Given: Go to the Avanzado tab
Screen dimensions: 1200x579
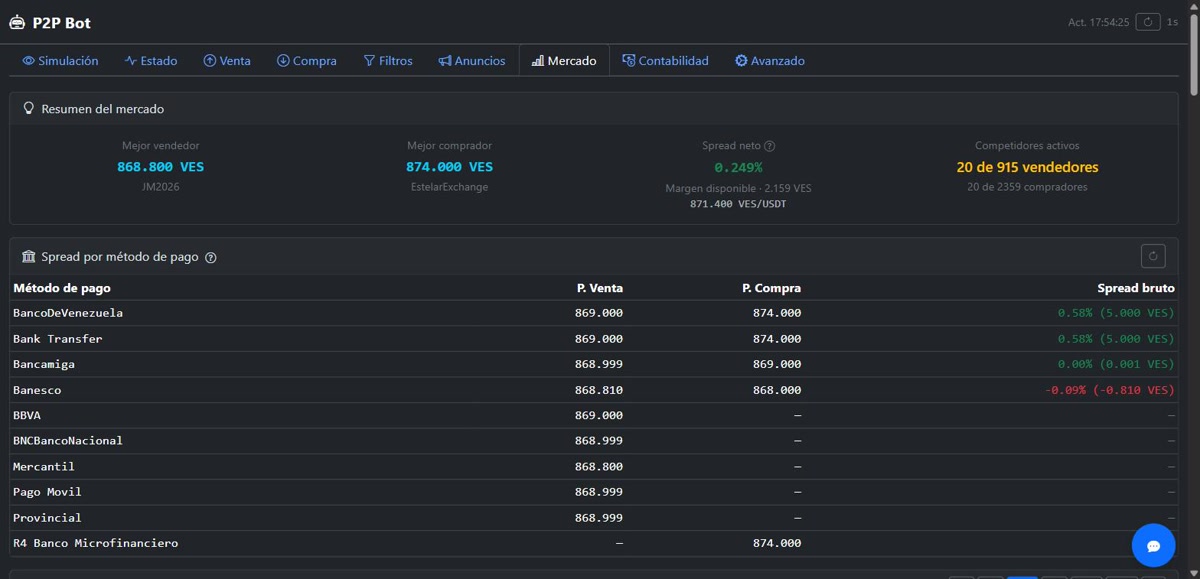Looking at the screenshot, I should 770,61.
